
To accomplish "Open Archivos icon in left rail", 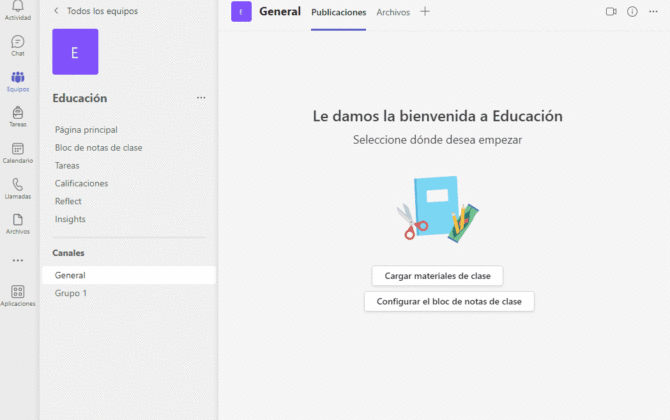I will click(x=18, y=220).
